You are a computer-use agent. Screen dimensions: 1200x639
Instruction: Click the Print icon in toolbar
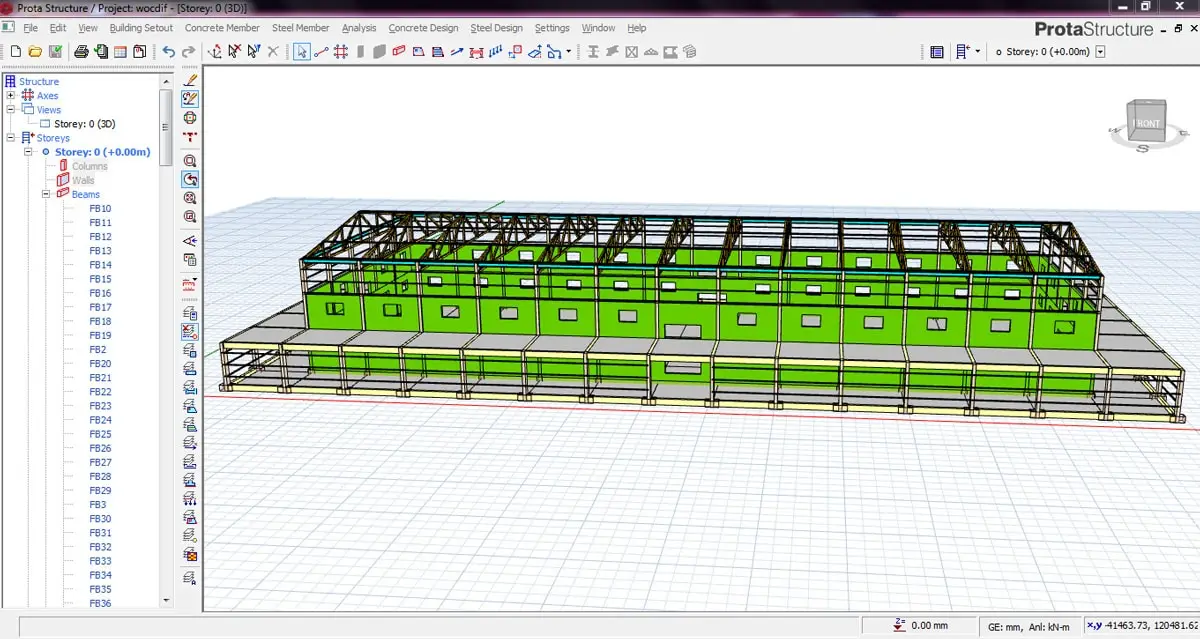tap(83, 51)
